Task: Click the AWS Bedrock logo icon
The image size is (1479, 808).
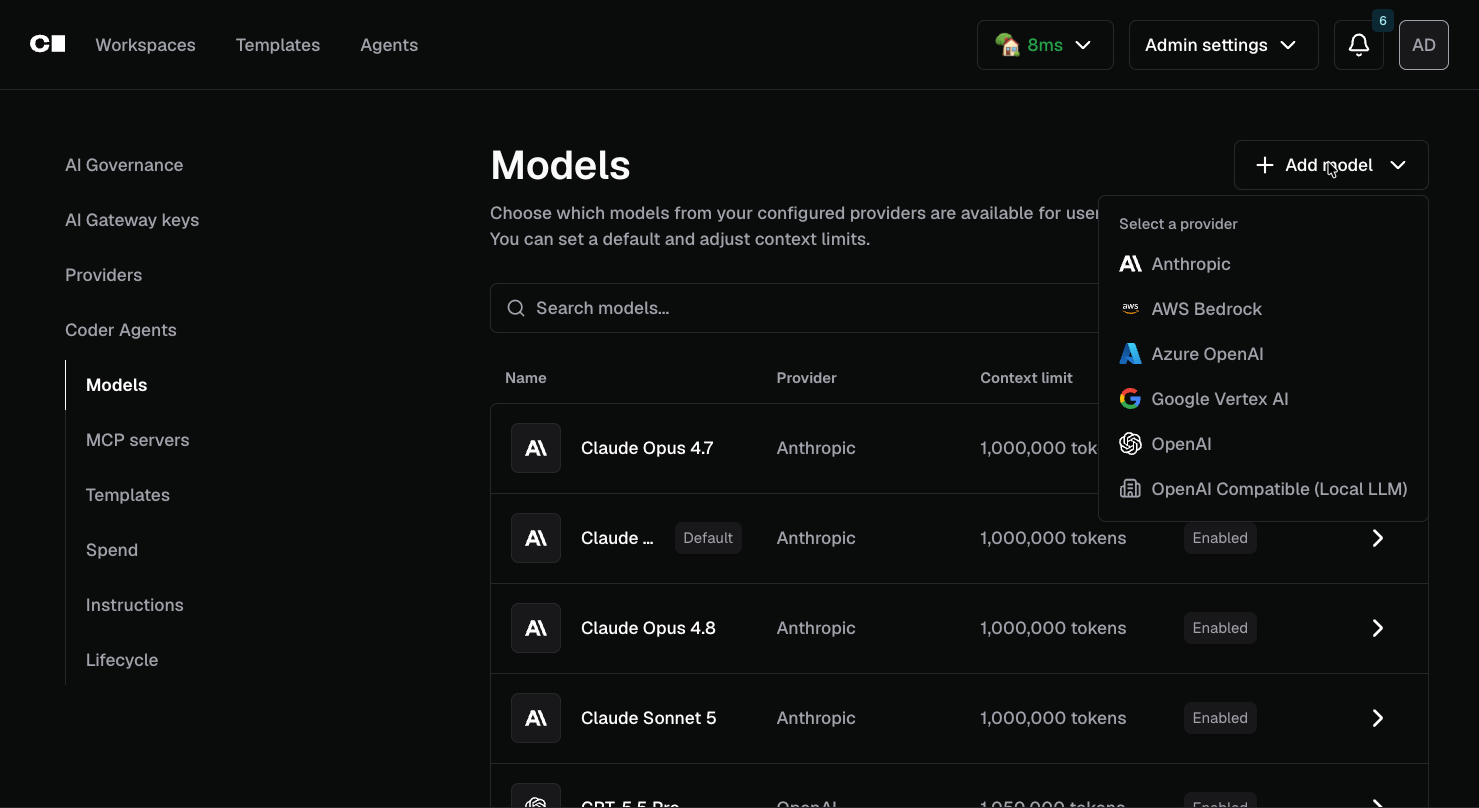Action: [1130, 309]
